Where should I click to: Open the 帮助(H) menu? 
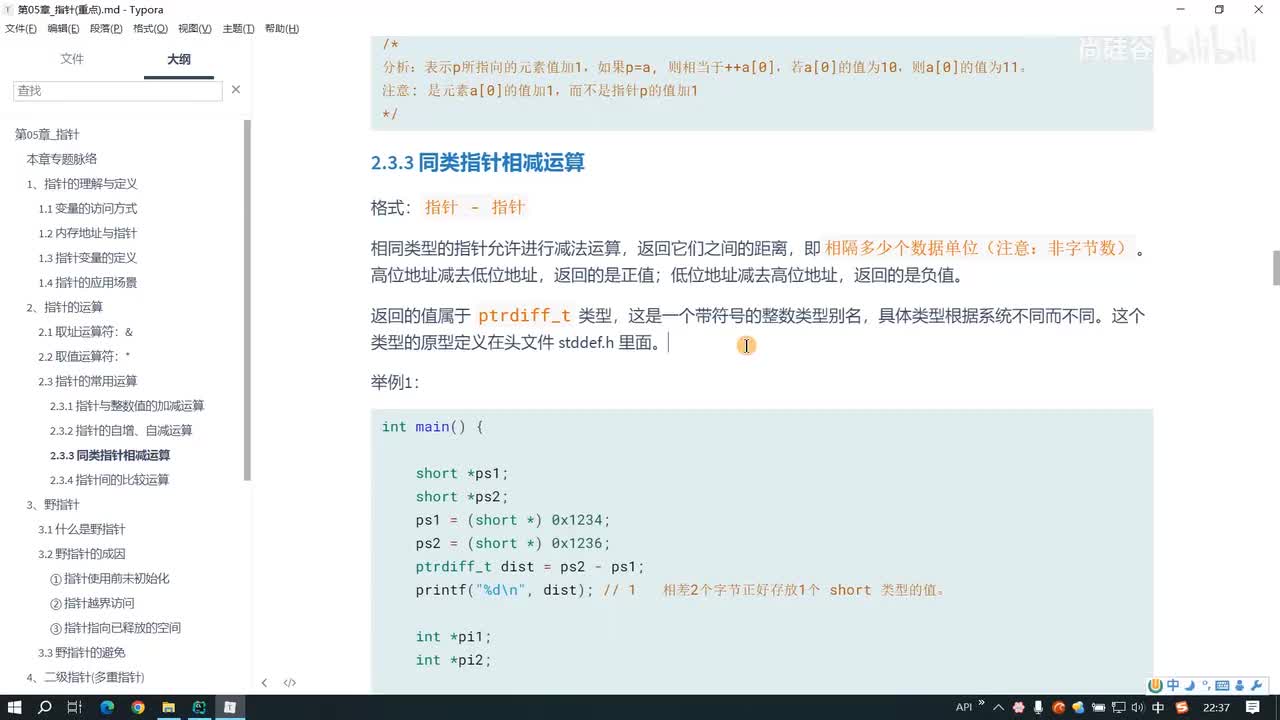point(282,29)
